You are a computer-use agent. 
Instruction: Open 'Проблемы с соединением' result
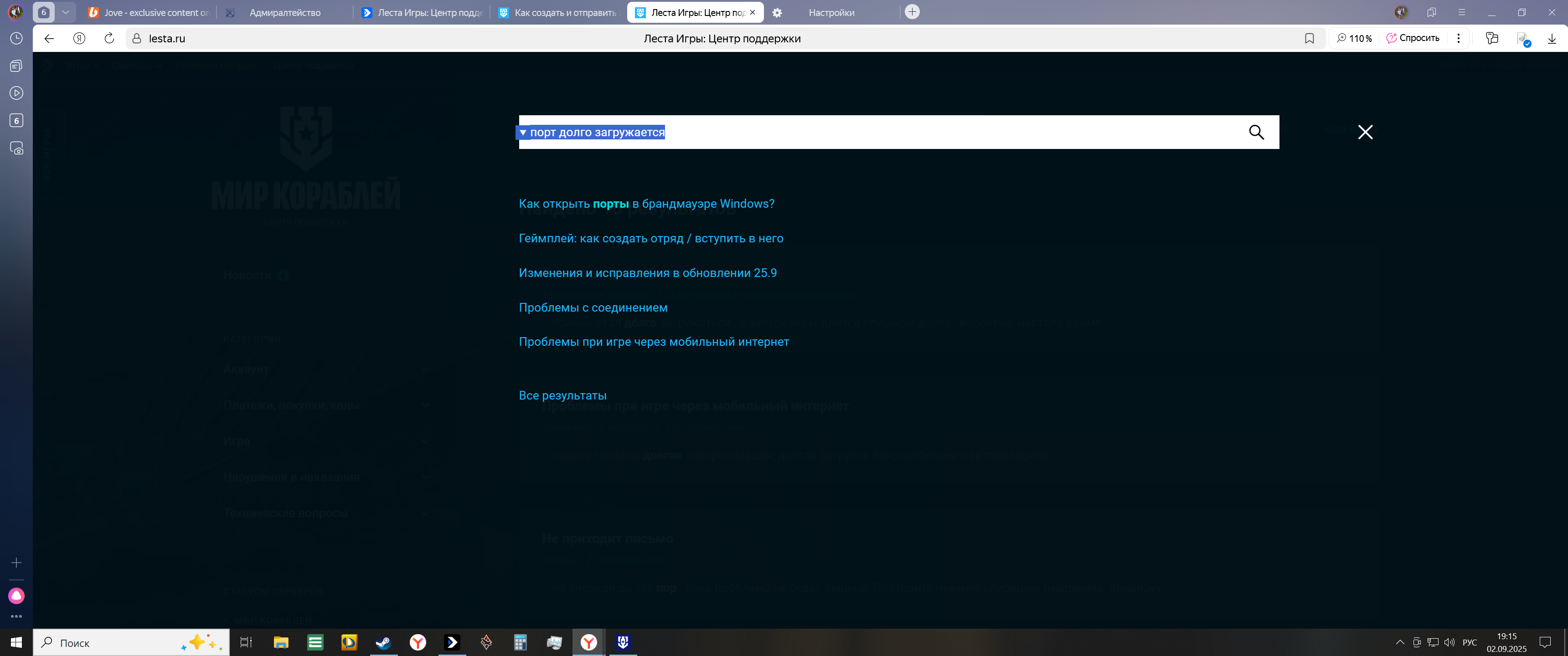tap(593, 308)
